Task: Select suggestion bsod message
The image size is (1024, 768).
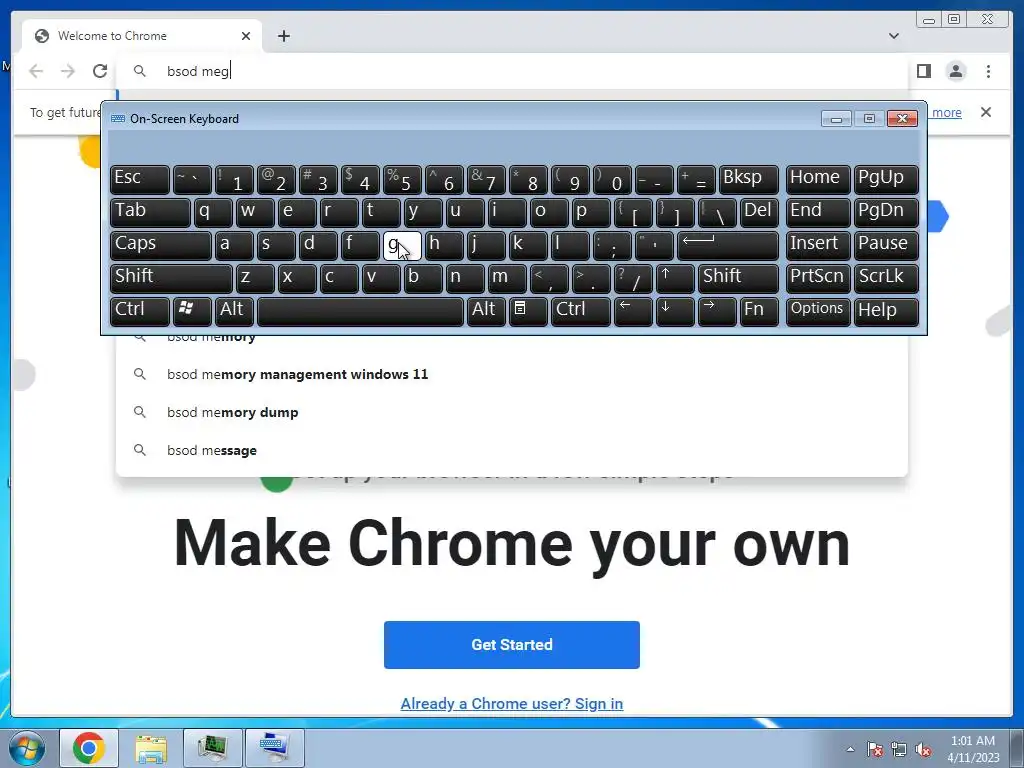Action: (x=512, y=450)
